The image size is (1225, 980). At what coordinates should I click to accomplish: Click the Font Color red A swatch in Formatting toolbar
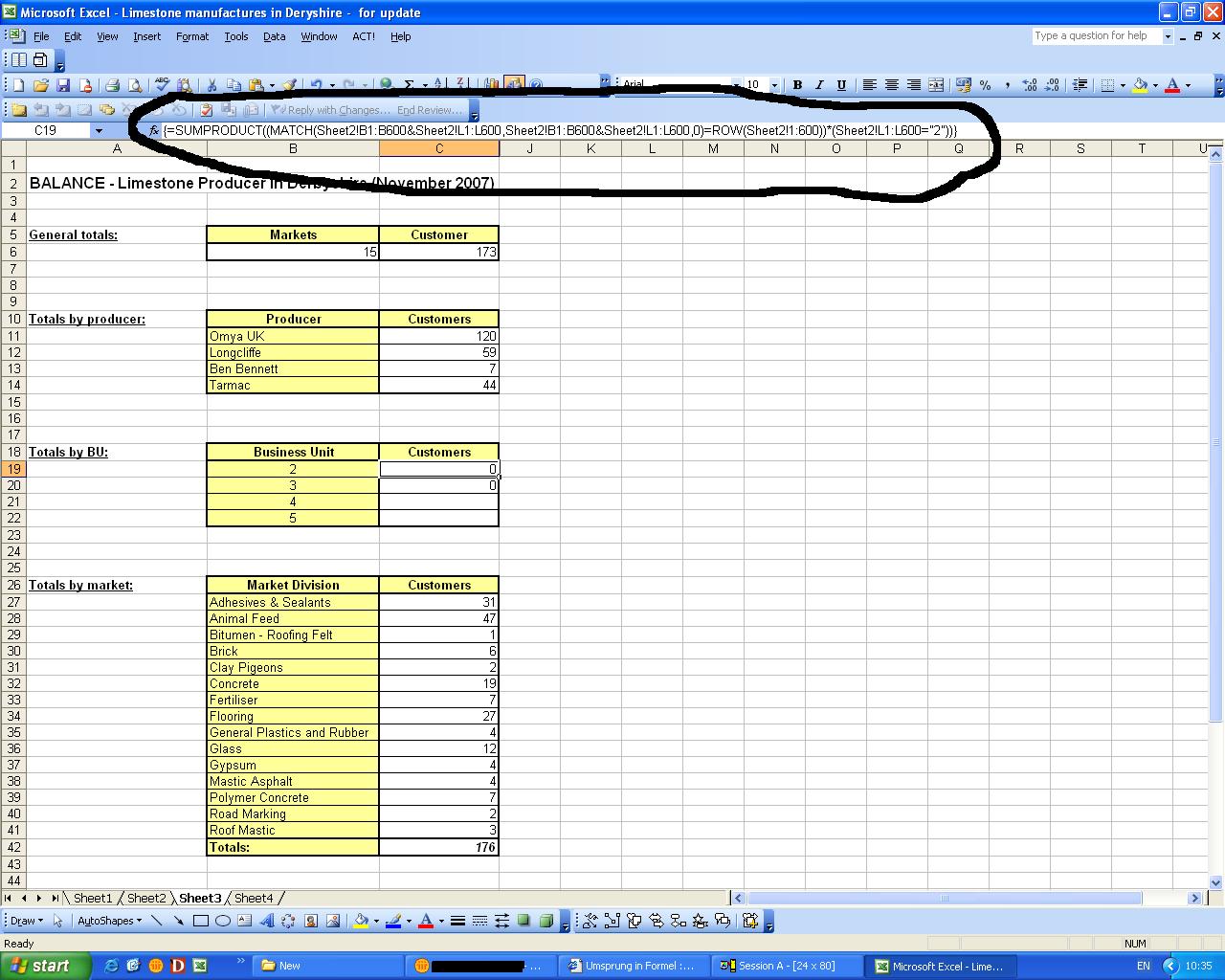[x=1172, y=85]
